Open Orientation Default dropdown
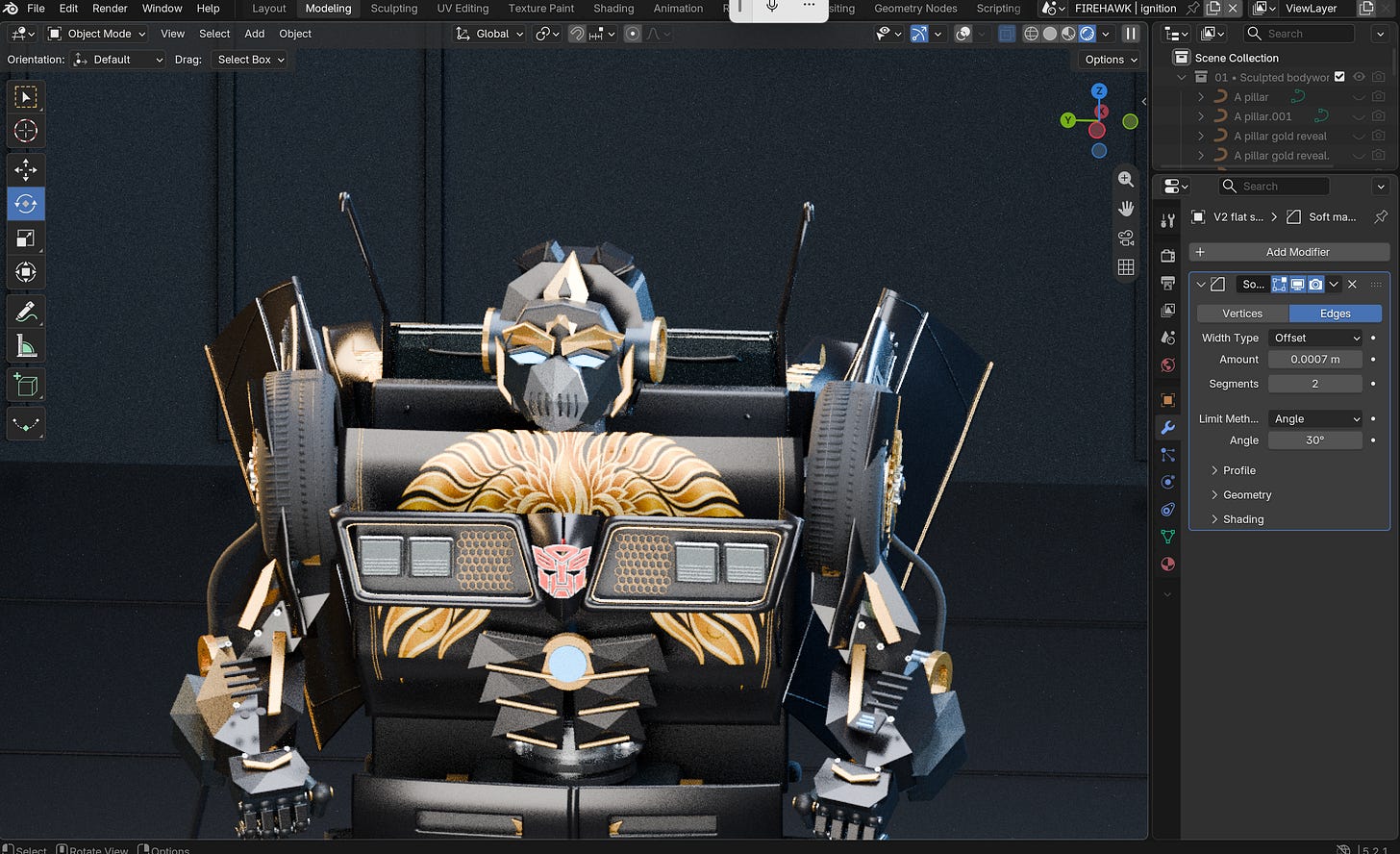The width and height of the screenshot is (1400, 854). click(x=119, y=60)
